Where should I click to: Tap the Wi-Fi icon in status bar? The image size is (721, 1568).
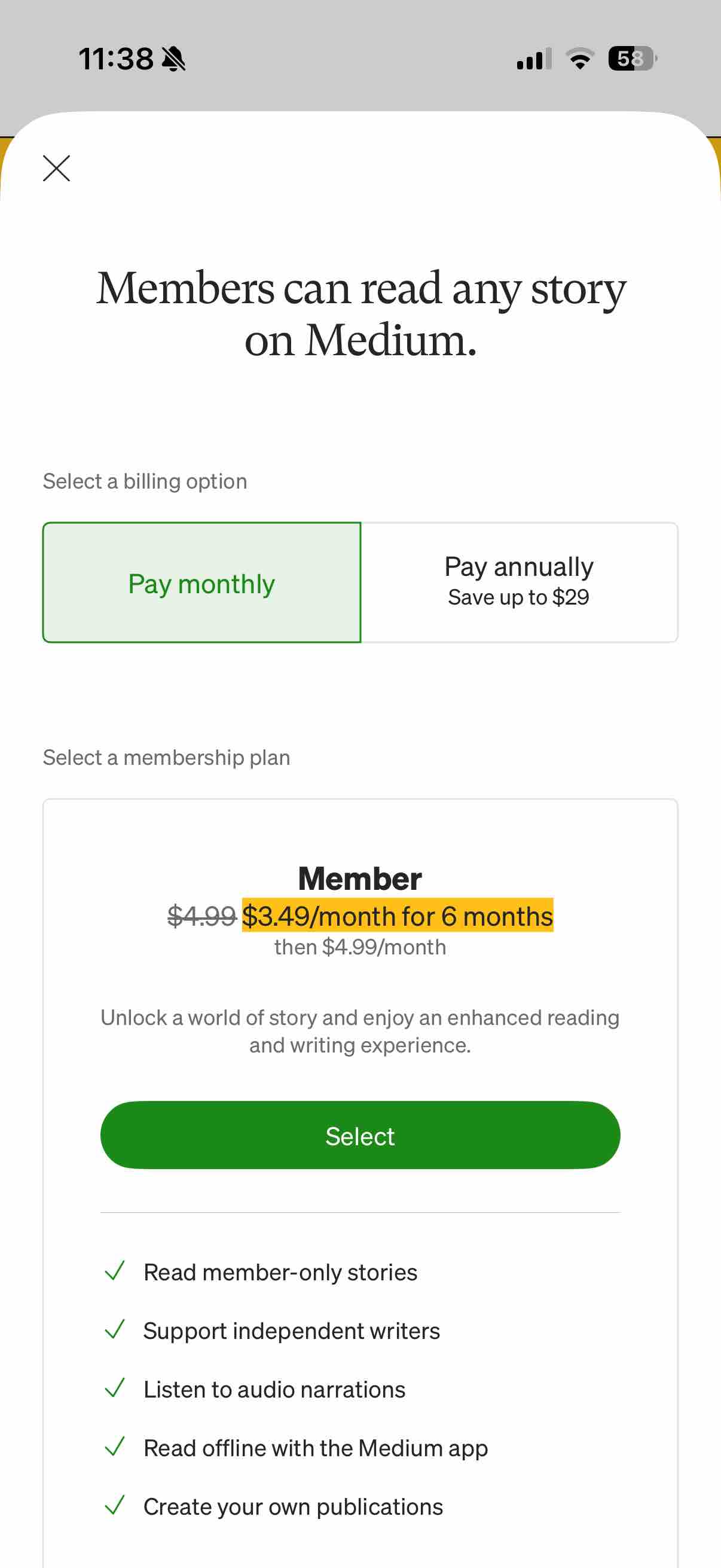tap(580, 59)
